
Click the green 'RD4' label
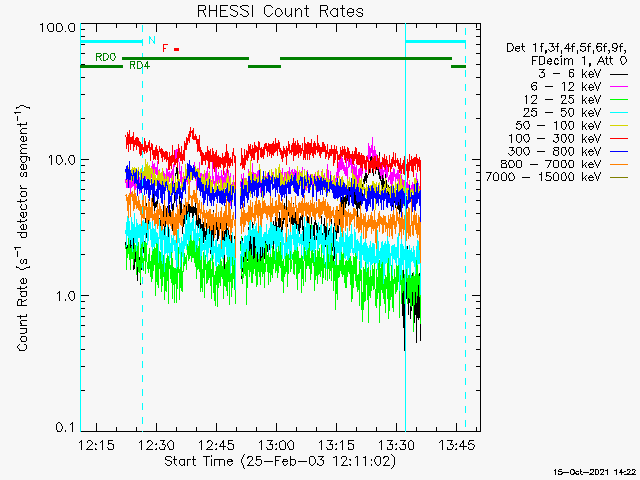(139, 65)
